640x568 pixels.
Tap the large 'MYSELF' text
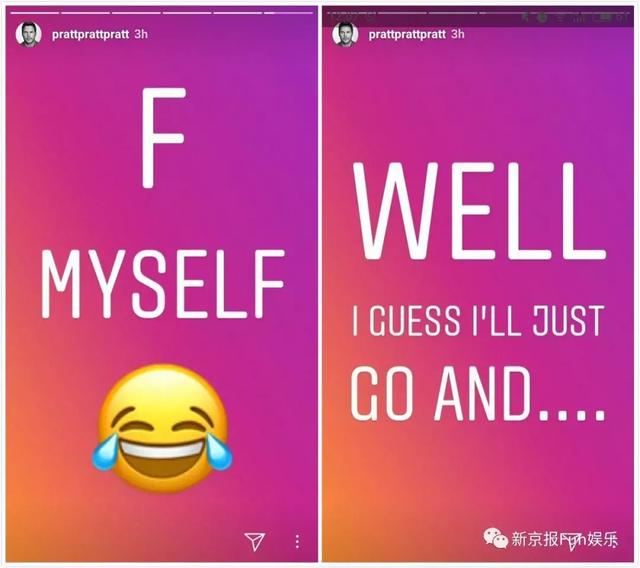162,284
